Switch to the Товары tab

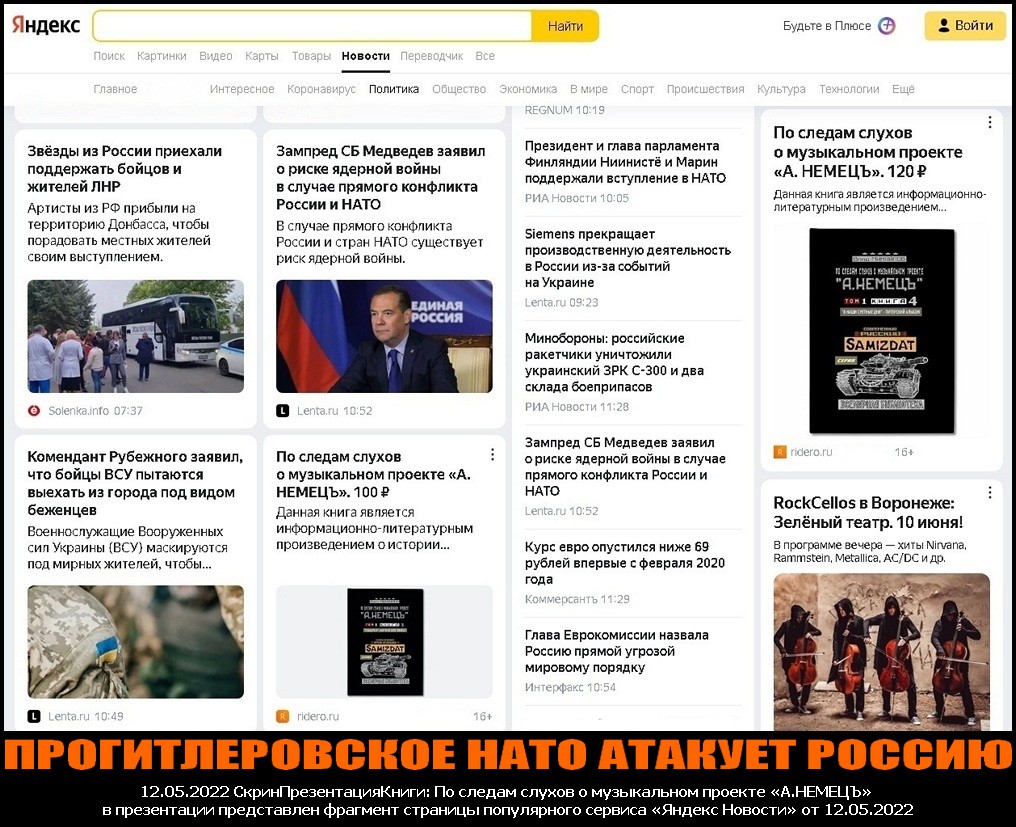(311, 56)
